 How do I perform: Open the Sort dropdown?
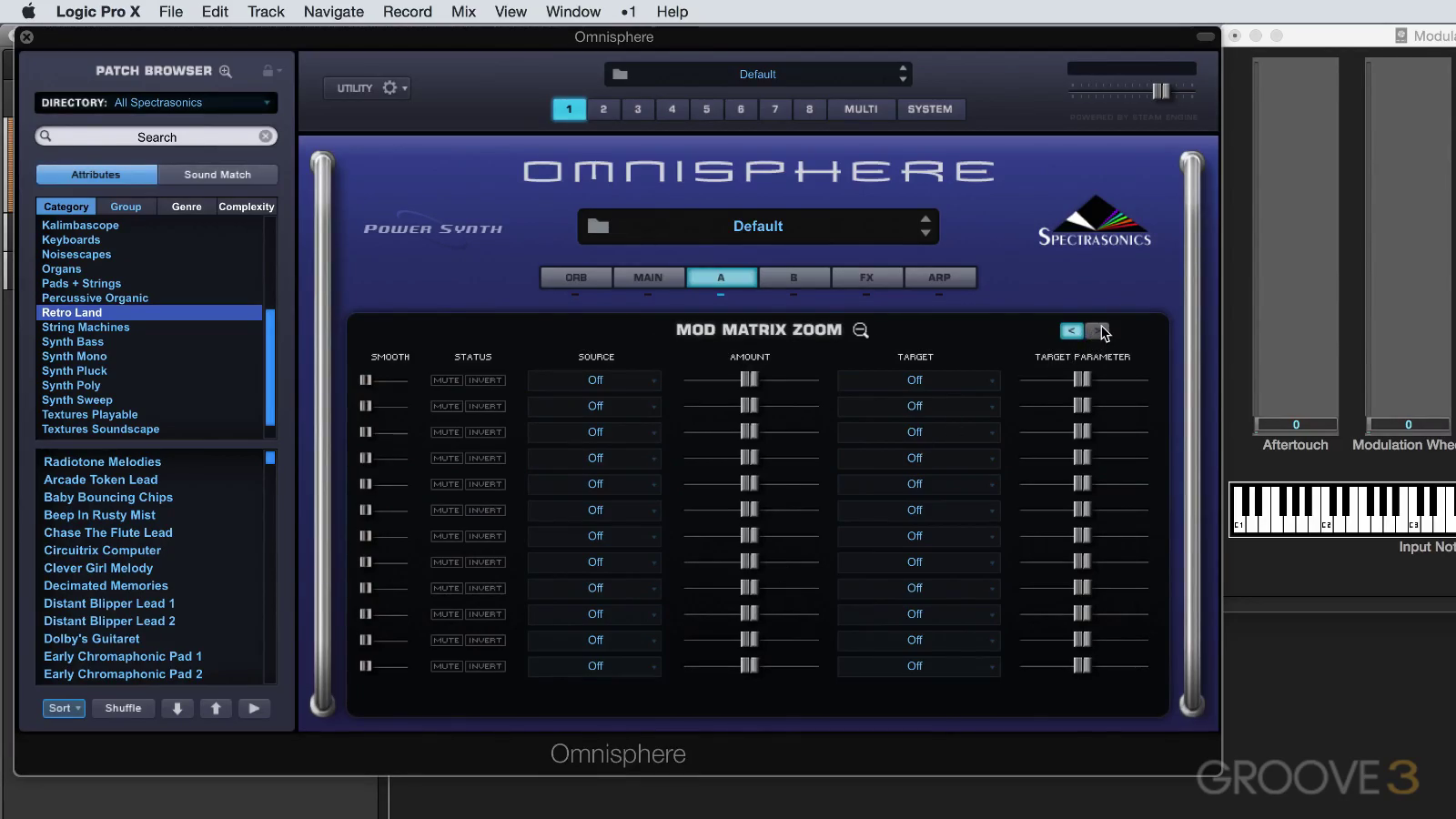[x=64, y=708]
